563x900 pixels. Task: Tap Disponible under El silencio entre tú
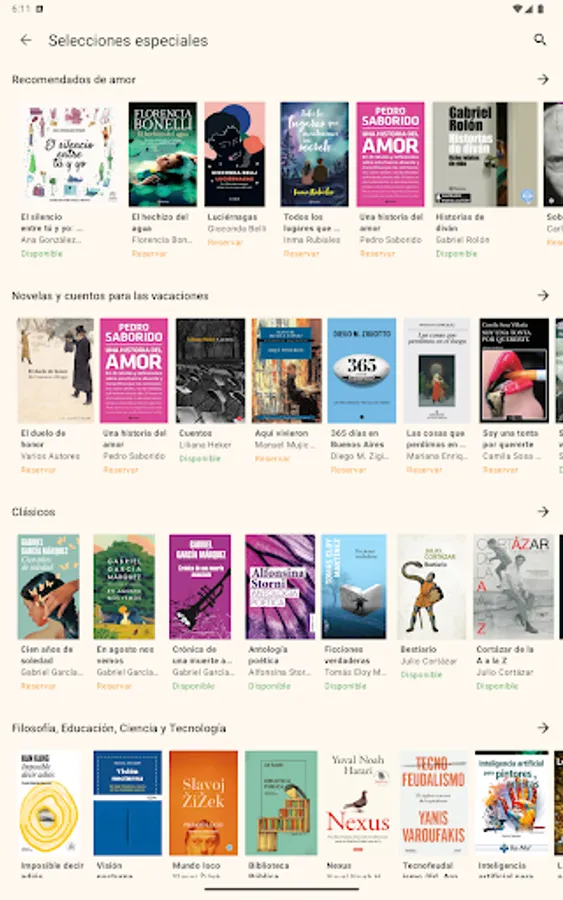tap(42, 253)
